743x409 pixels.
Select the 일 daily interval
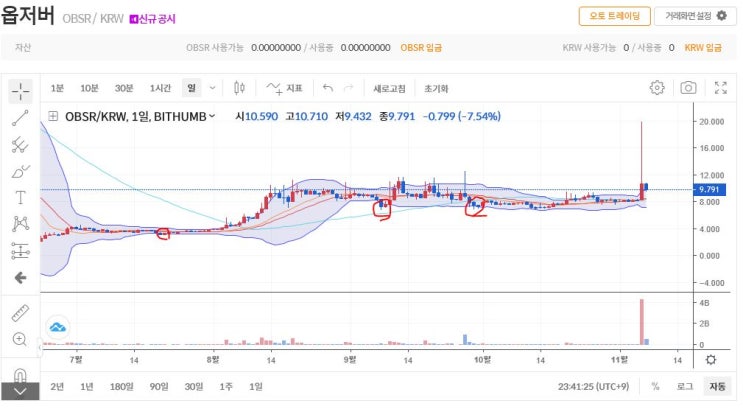(x=191, y=88)
